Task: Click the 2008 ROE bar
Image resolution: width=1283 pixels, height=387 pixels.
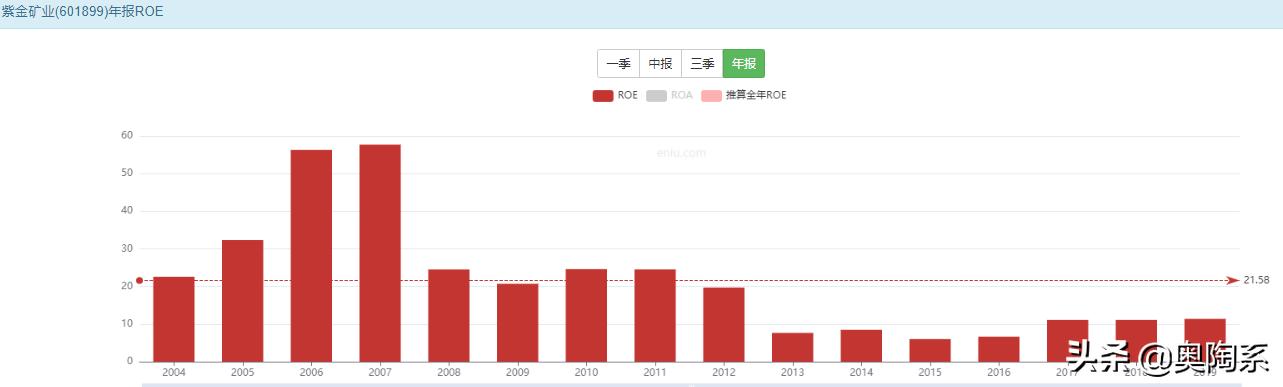Action: [449, 315]
